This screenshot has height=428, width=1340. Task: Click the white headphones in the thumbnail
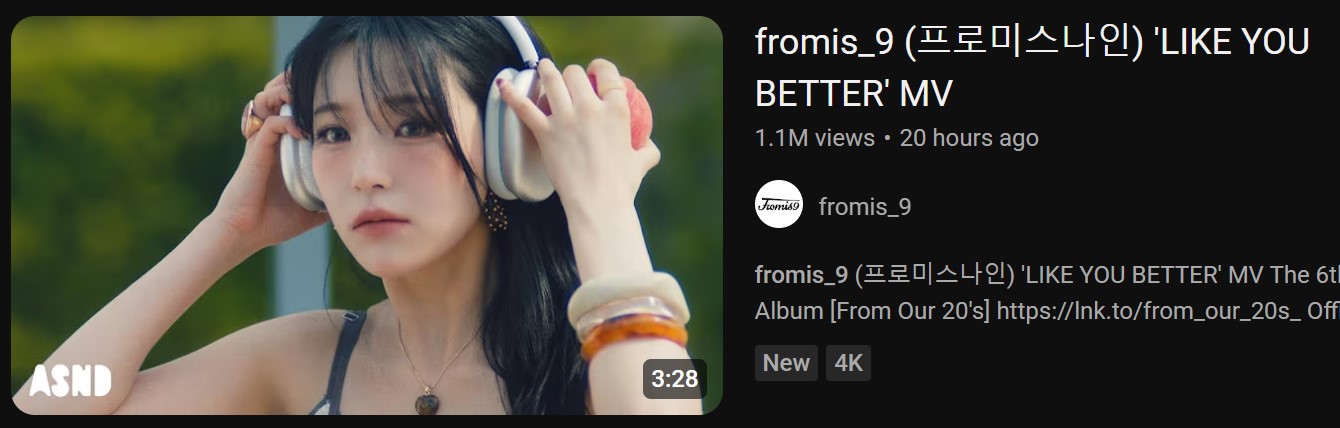520,130
